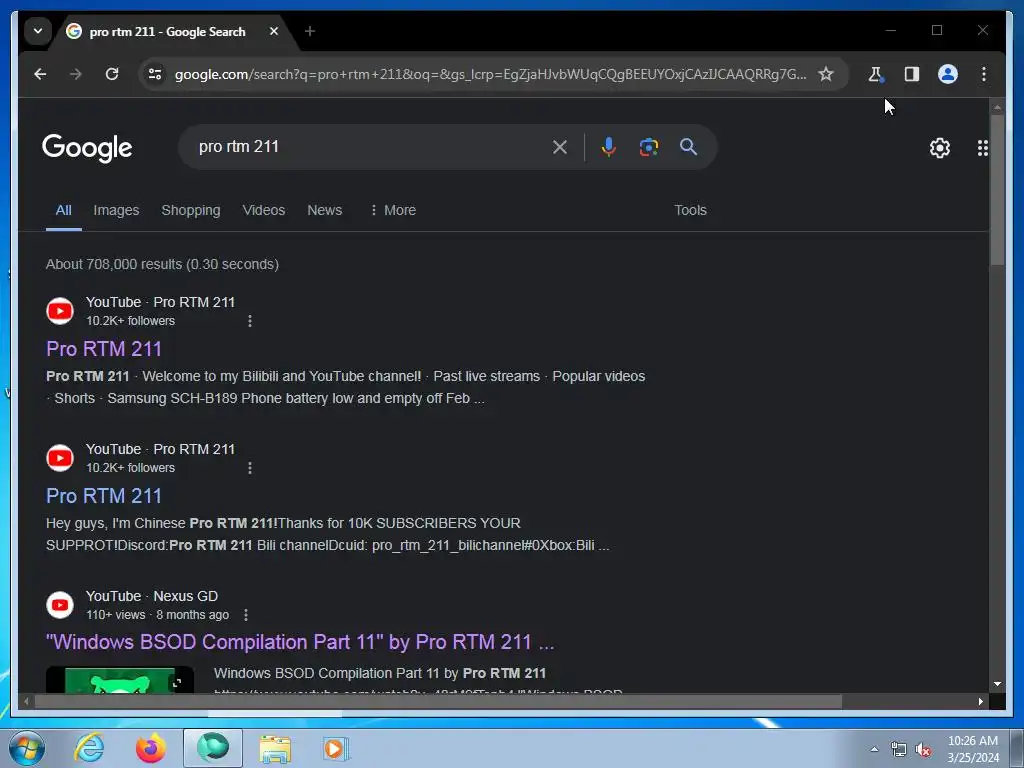The image size is (1024, 768).
Task: Open Chrome three-dot menu
Action: click(x=984, y=74)
